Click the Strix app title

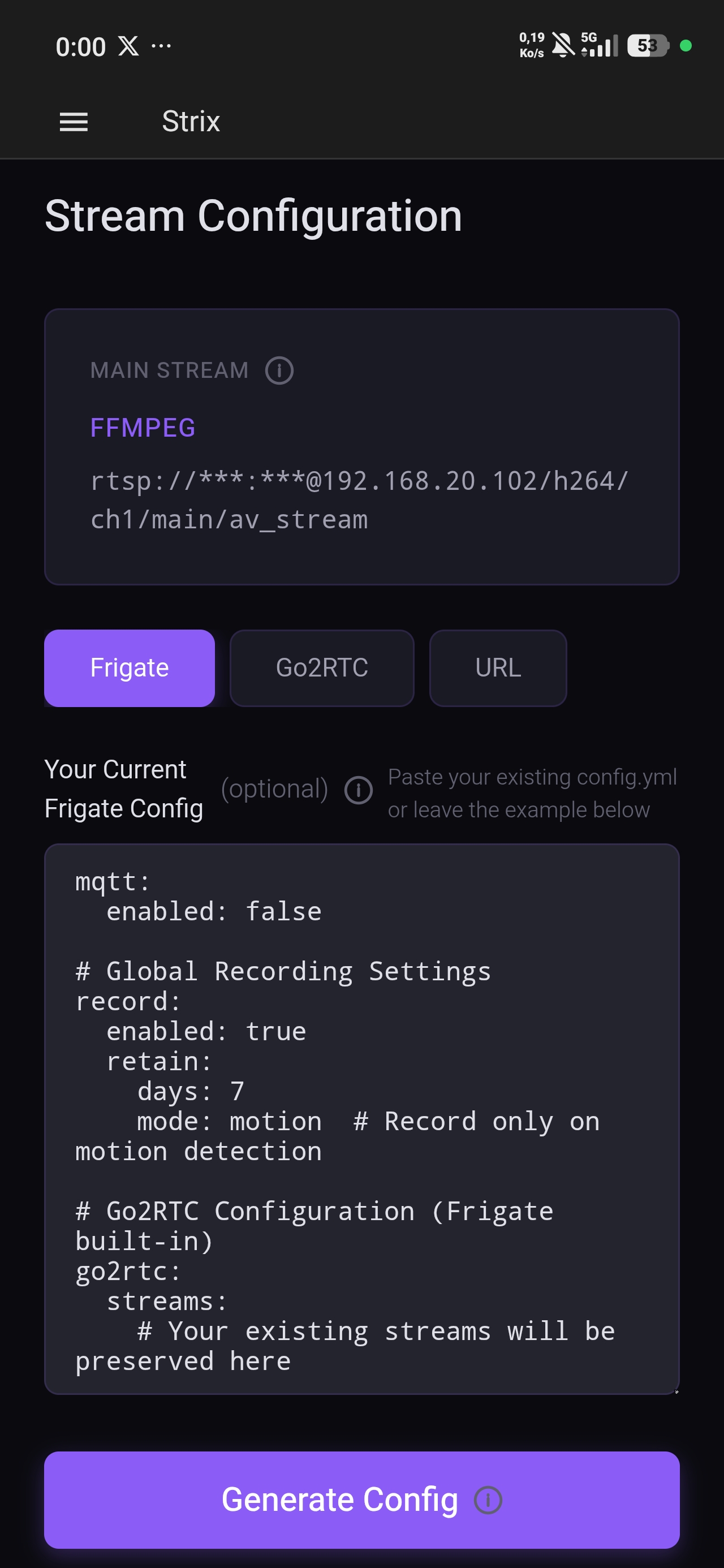click(x=191, y=122)
